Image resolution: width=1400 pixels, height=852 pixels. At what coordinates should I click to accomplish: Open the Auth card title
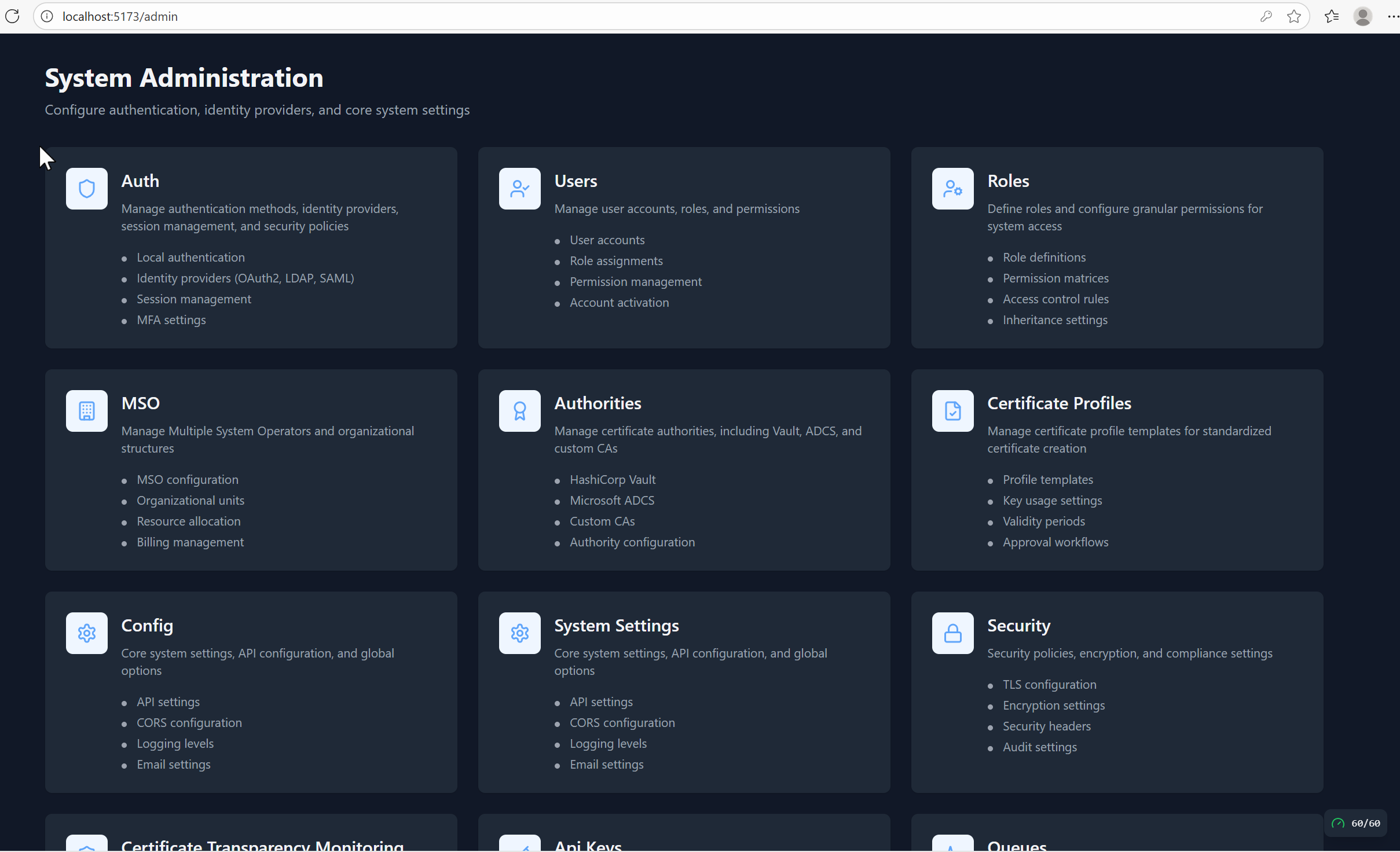click(x=140, y=181)
